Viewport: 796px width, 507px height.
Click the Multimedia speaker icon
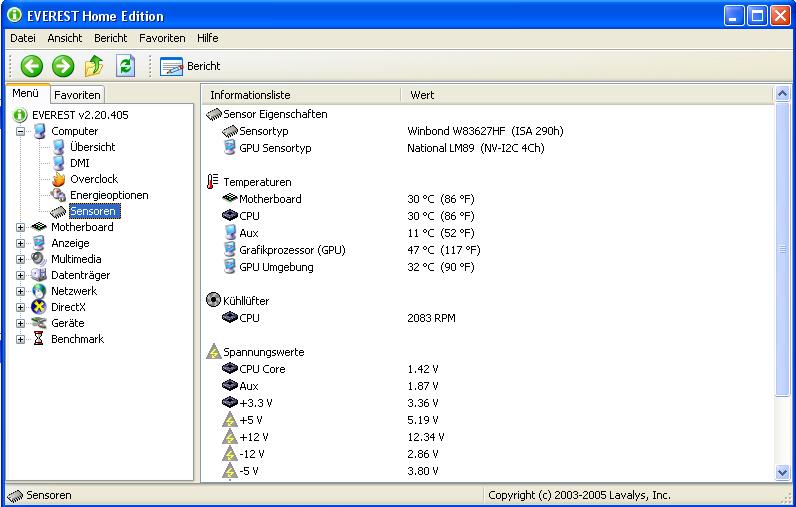(x=39, y=259)
